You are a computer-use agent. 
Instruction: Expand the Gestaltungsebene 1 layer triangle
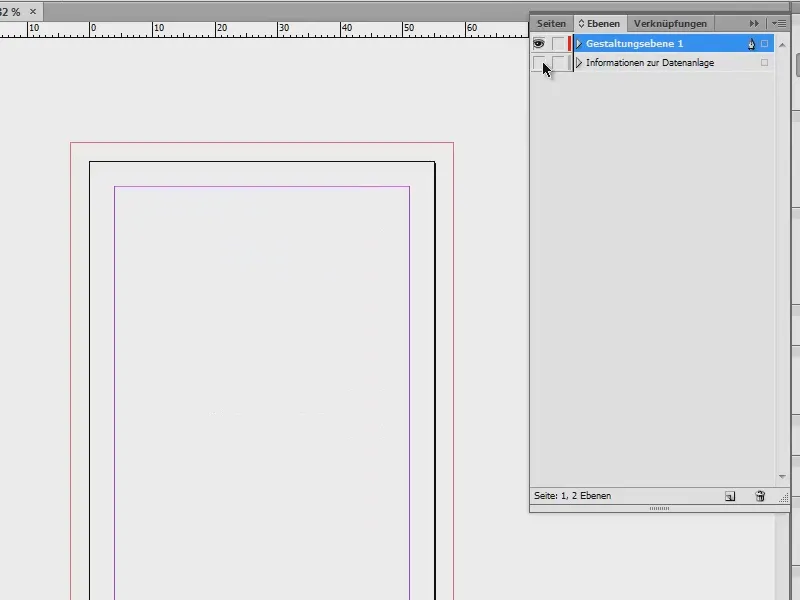pos(579,44)
